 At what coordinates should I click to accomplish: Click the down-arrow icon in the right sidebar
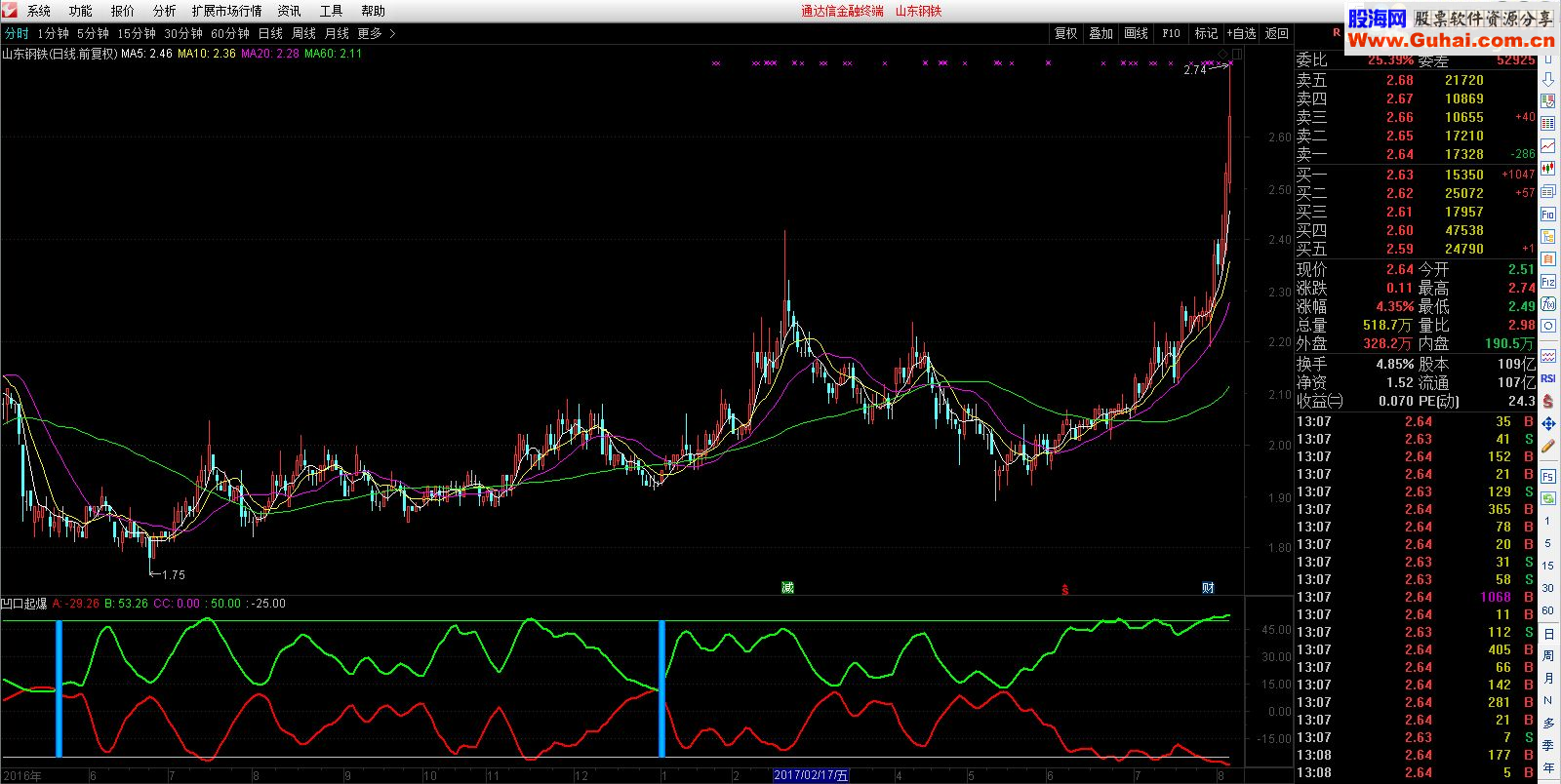(x=1548, y=79)
